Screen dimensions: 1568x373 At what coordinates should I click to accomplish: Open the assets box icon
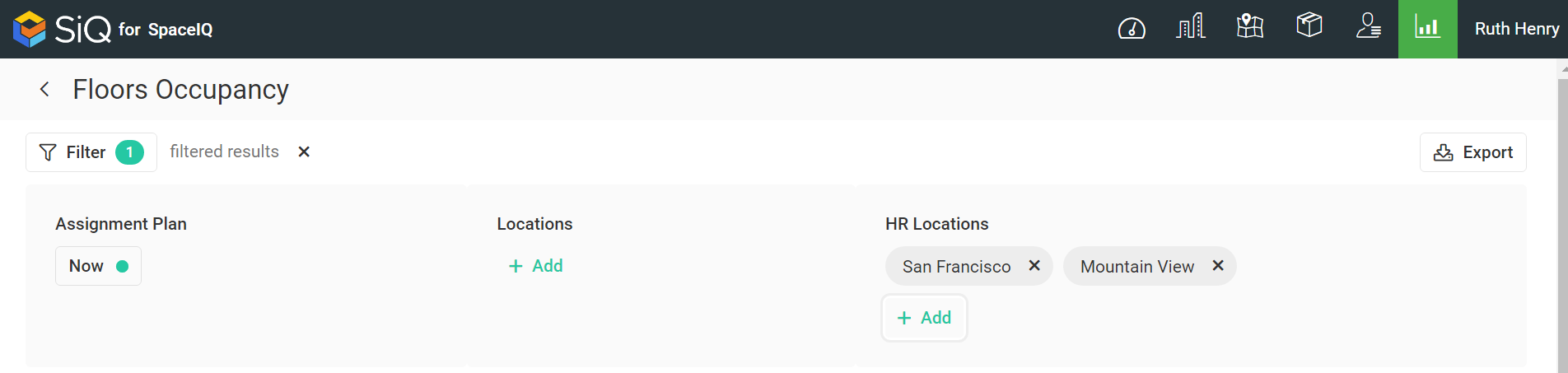(1309, 26)
